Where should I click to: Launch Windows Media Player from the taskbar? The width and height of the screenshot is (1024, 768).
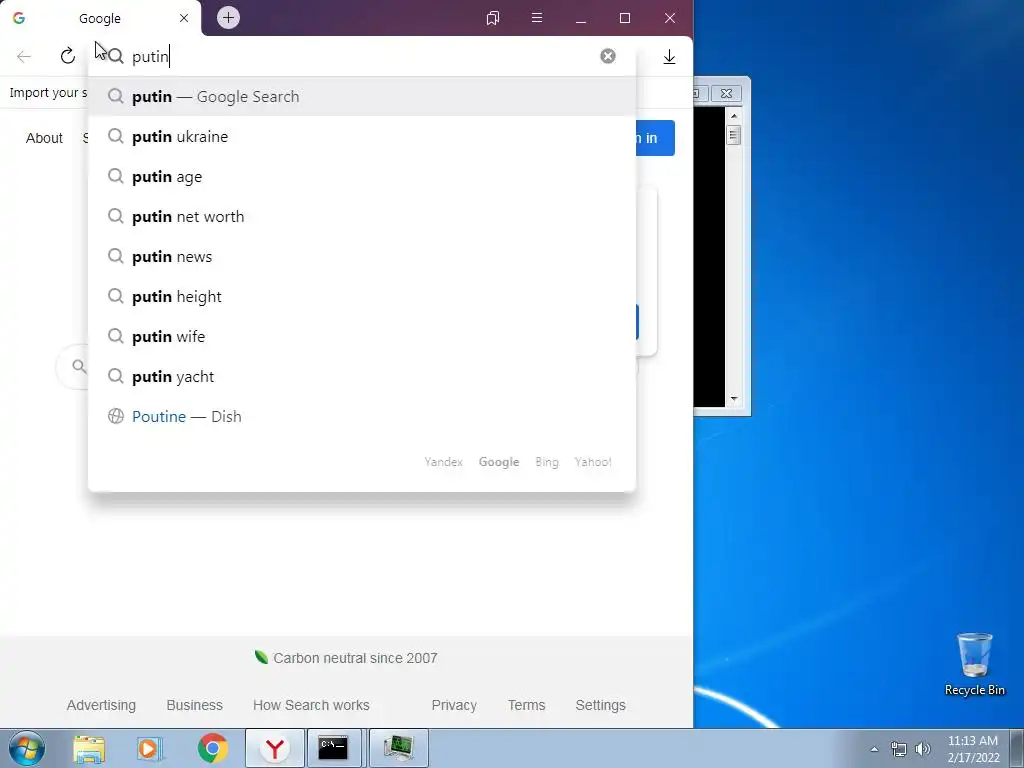click(x=150, y=748)
